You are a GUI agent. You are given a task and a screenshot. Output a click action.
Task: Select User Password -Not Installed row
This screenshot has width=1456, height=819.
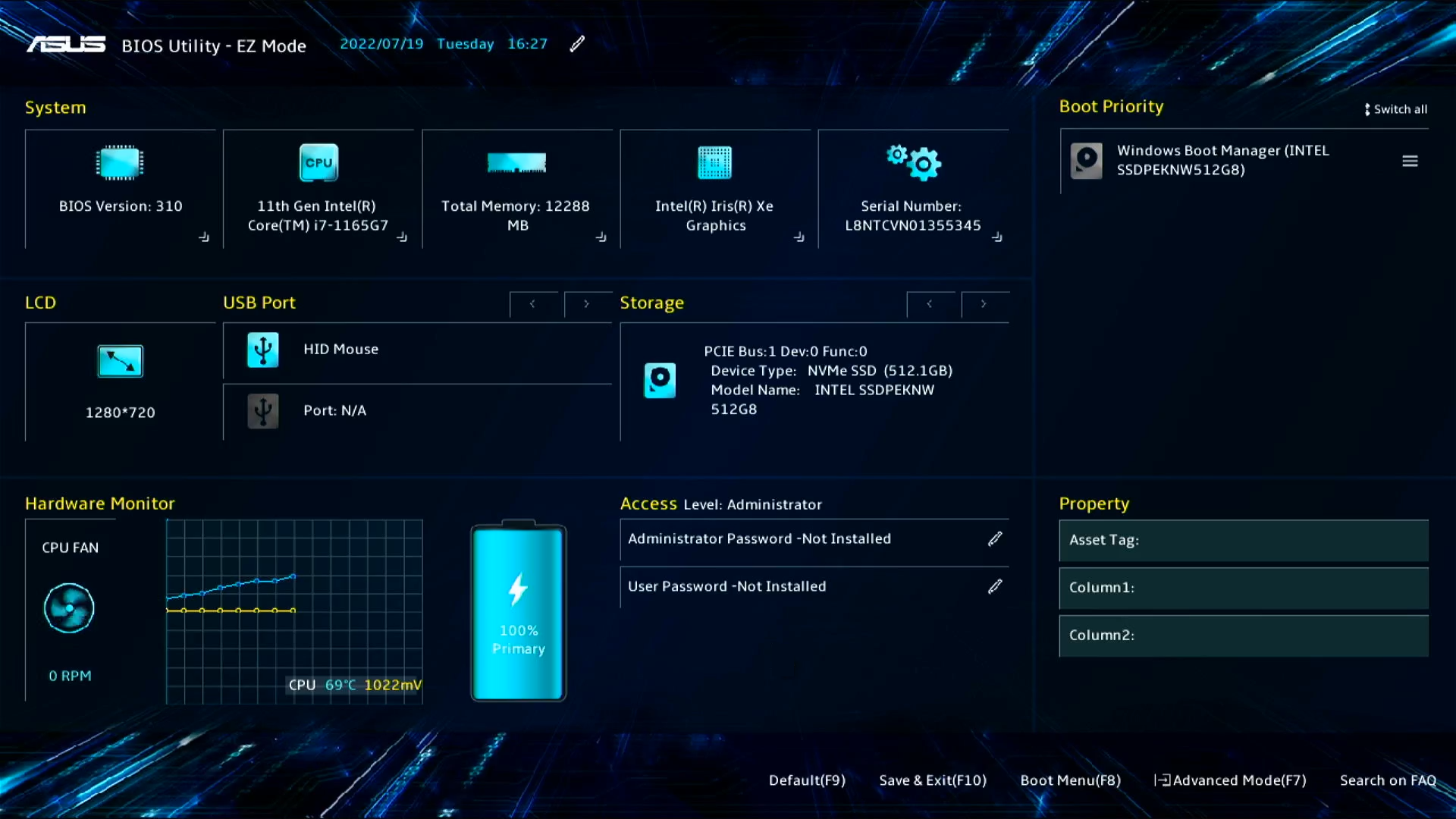[x=814, y=587]
